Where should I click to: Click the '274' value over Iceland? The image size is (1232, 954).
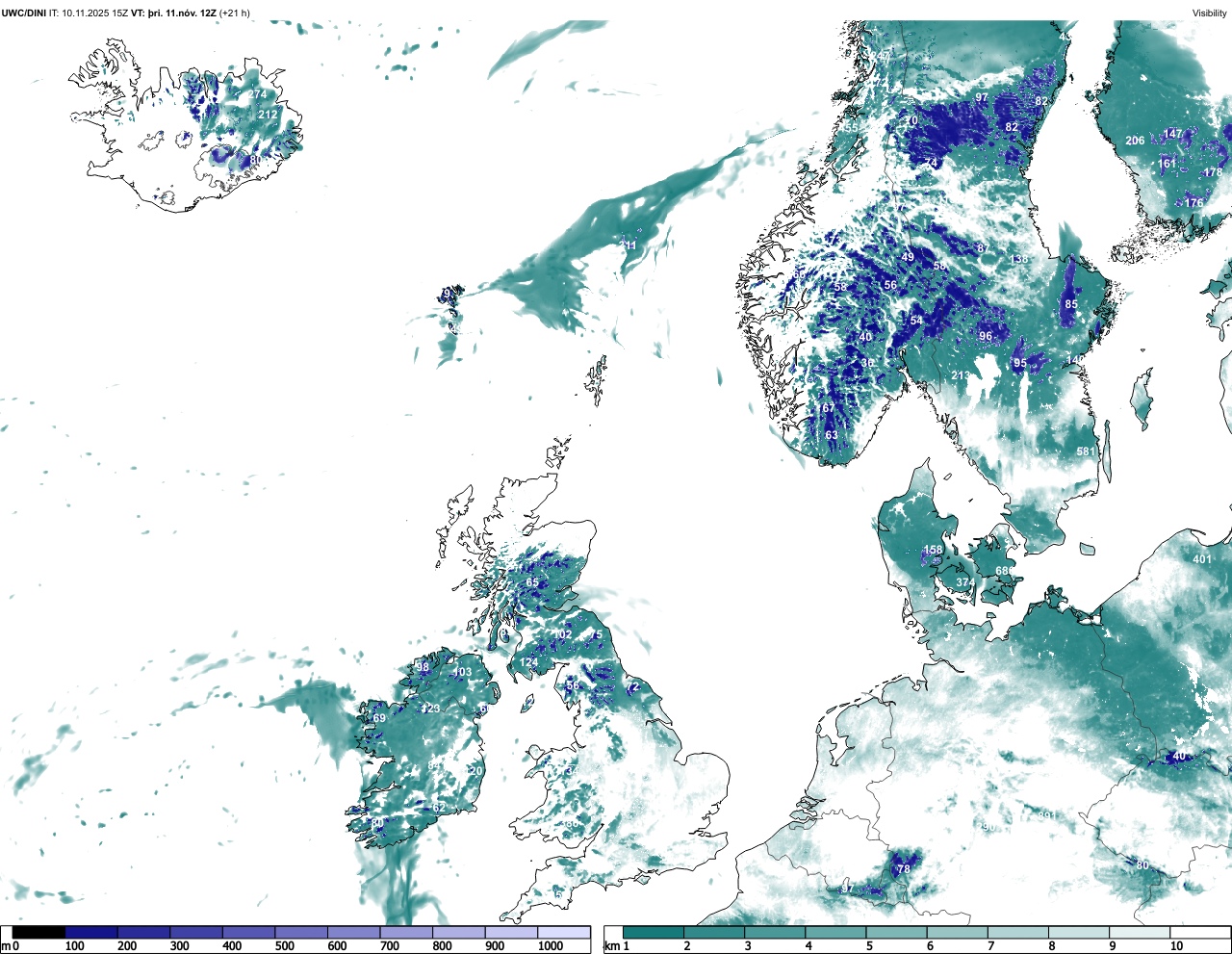[257, 94]
